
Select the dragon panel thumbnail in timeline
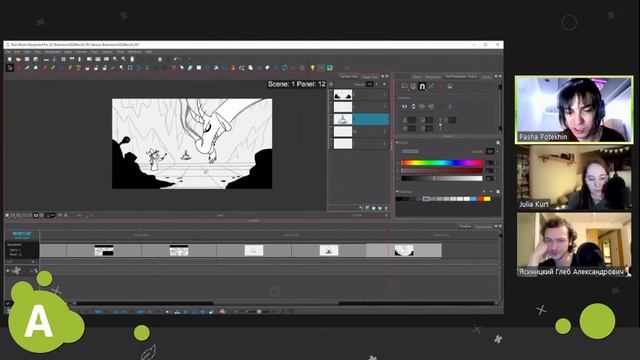tap(404, 251)
